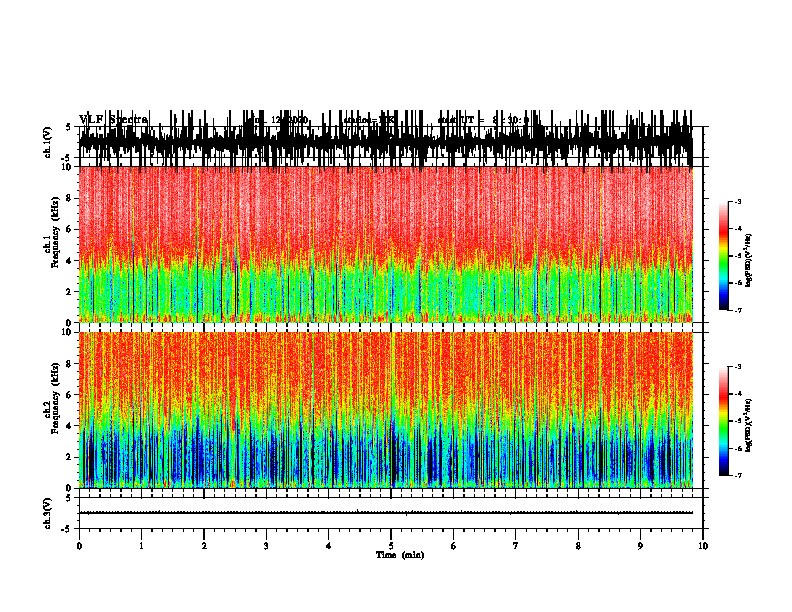
Task: Click the ch.2 spectrogram at 5 minutes
Action: tap(391, 410)
